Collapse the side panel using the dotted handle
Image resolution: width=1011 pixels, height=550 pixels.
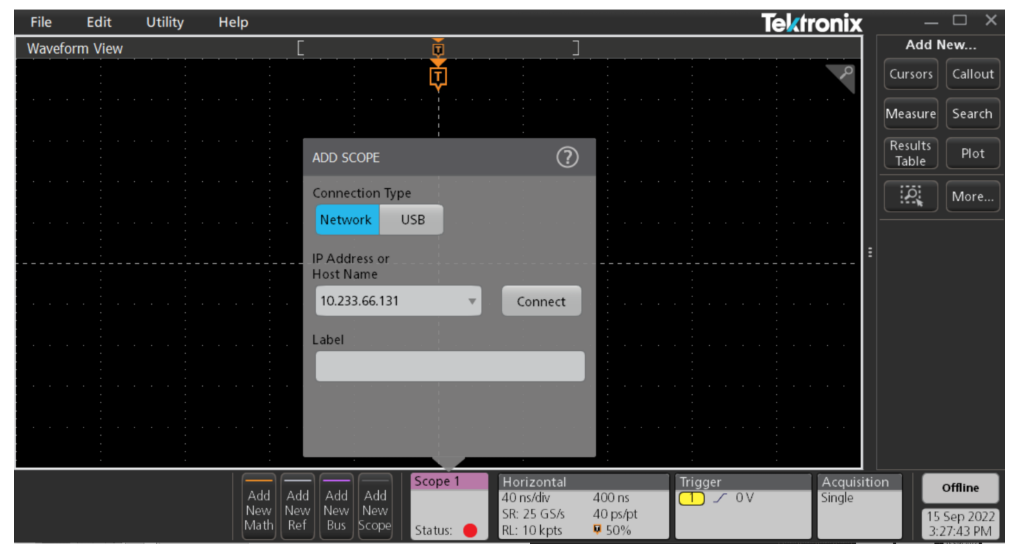point(870,253)
